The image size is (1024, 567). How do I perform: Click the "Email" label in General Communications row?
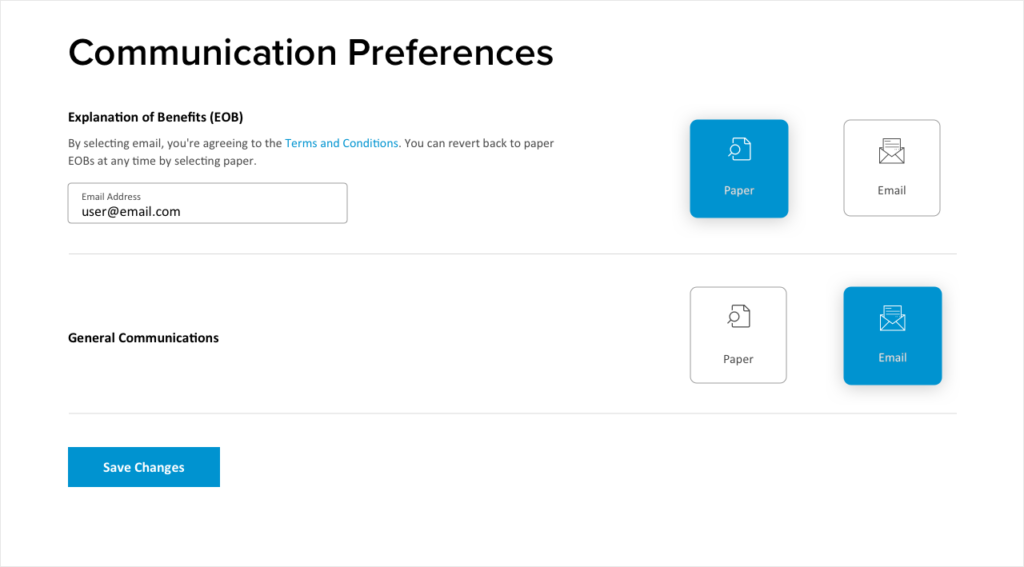click(x=892, y=357)
